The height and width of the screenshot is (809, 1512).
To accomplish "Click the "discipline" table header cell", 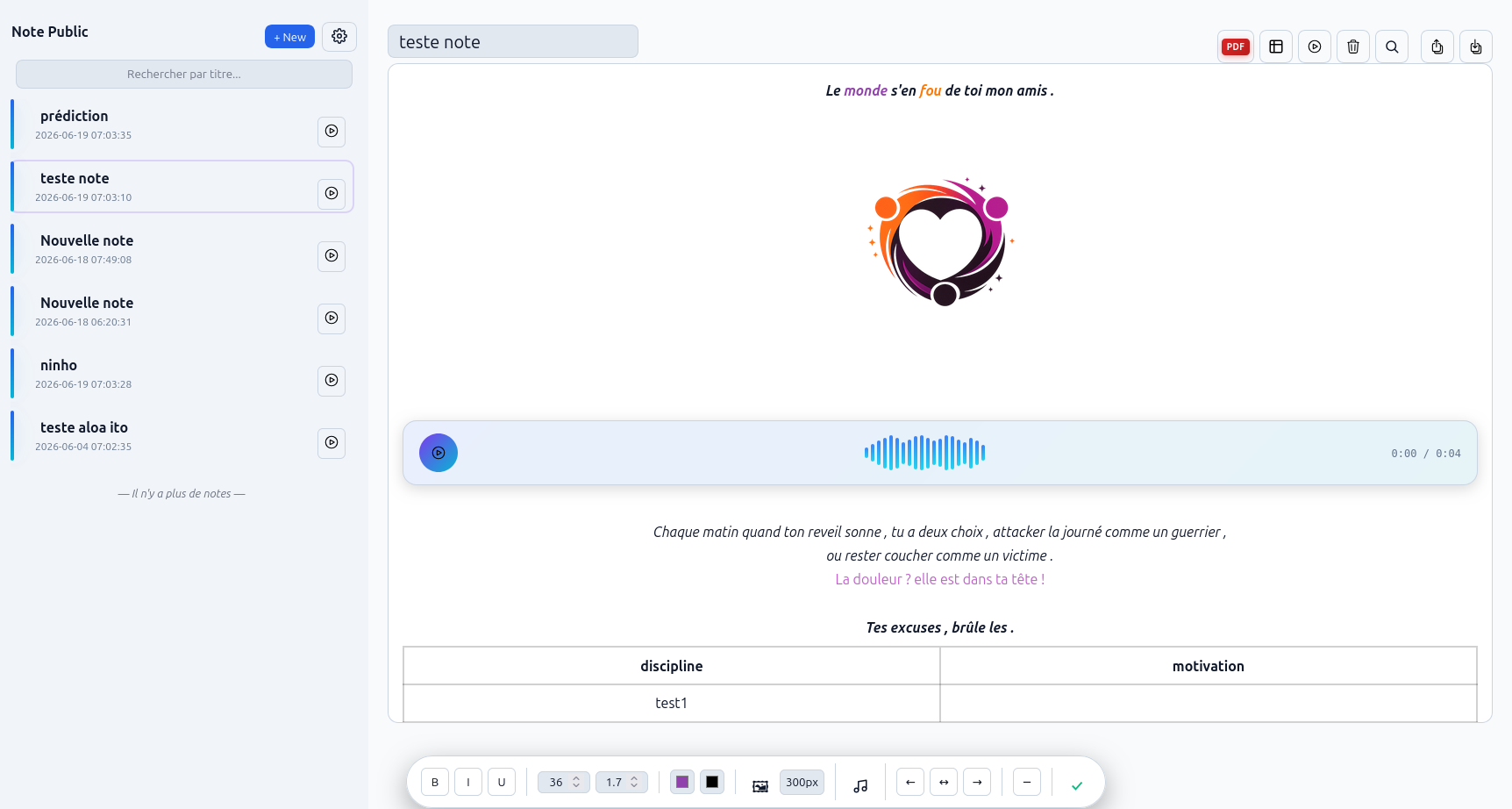I will pos(672,666).
